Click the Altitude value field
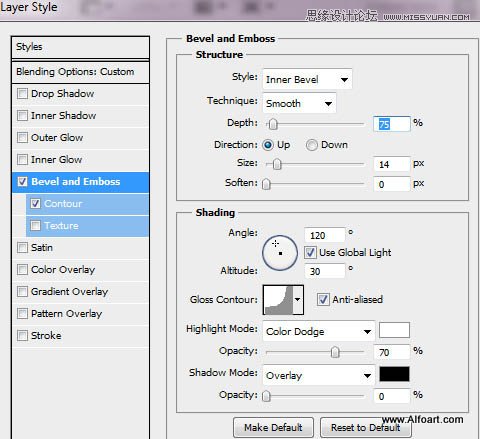Image resolution: width=480 pixels, height=439 pixels. 325,271
